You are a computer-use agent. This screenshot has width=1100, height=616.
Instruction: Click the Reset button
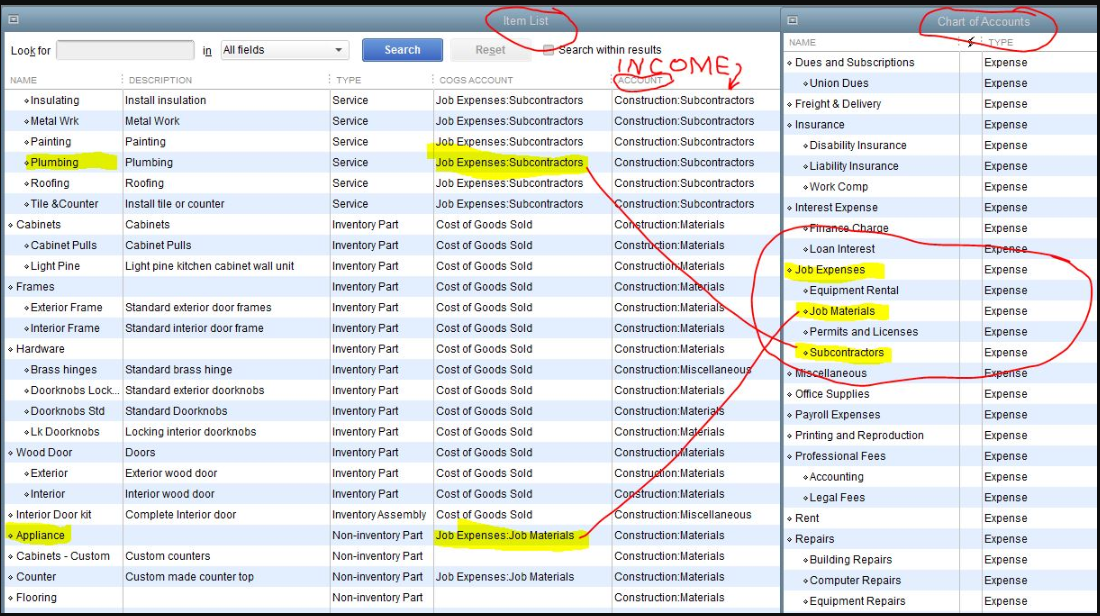click(492, 49)
